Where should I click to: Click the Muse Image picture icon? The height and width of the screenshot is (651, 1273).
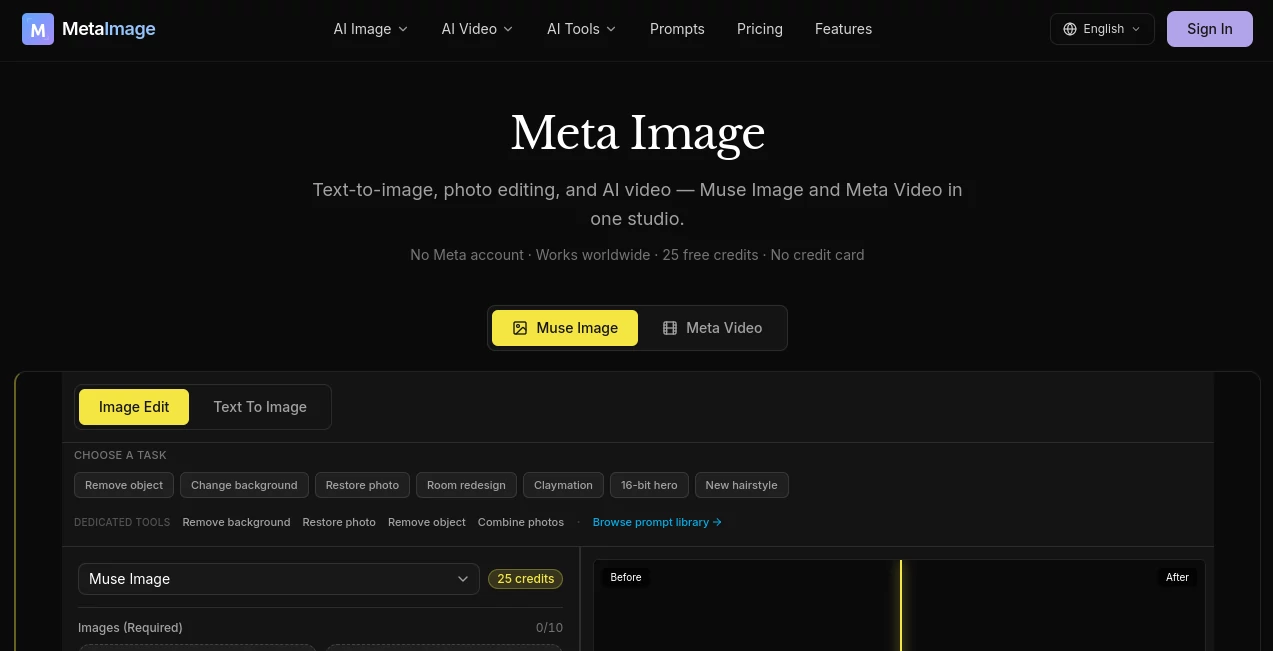click(x=520, y=328)
